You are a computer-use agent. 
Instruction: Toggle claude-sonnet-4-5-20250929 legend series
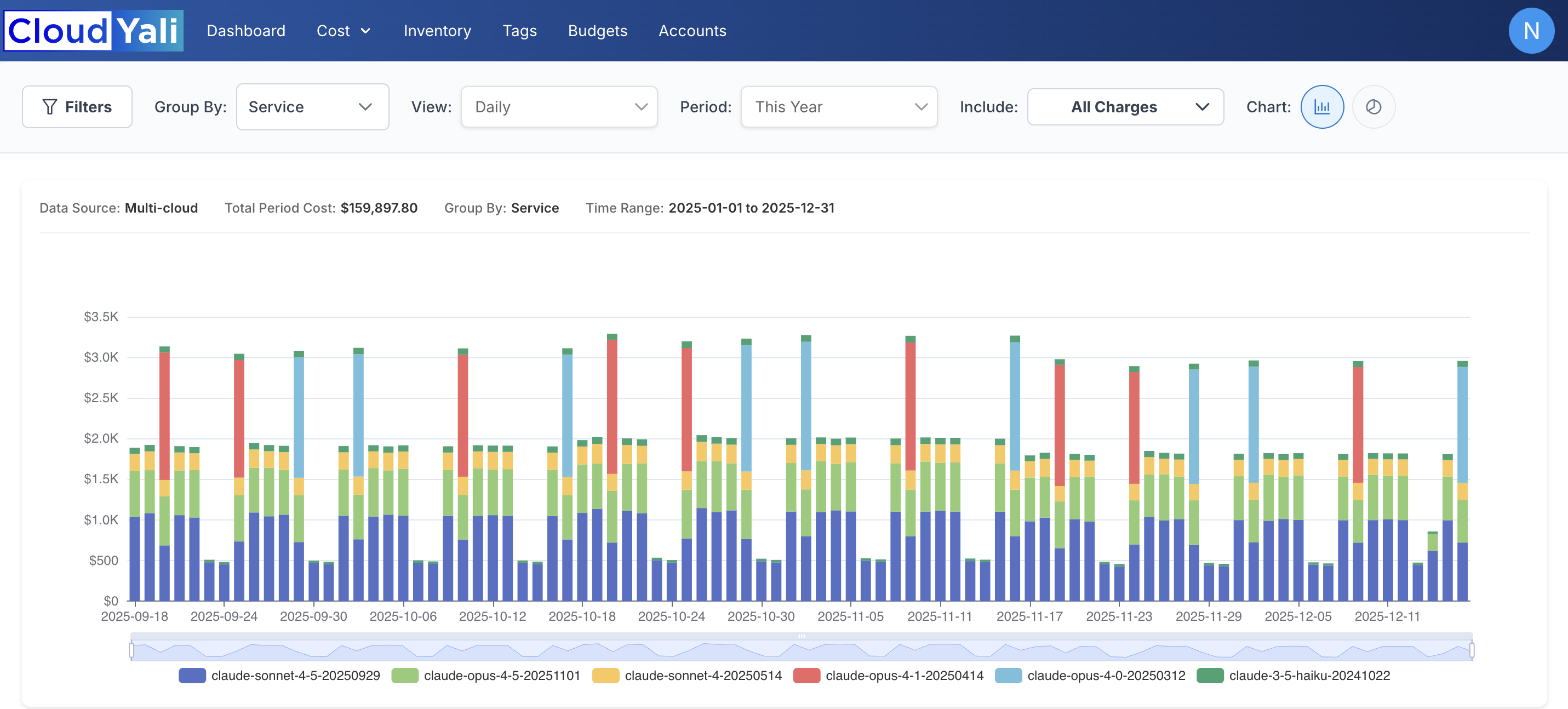point(295,676)
